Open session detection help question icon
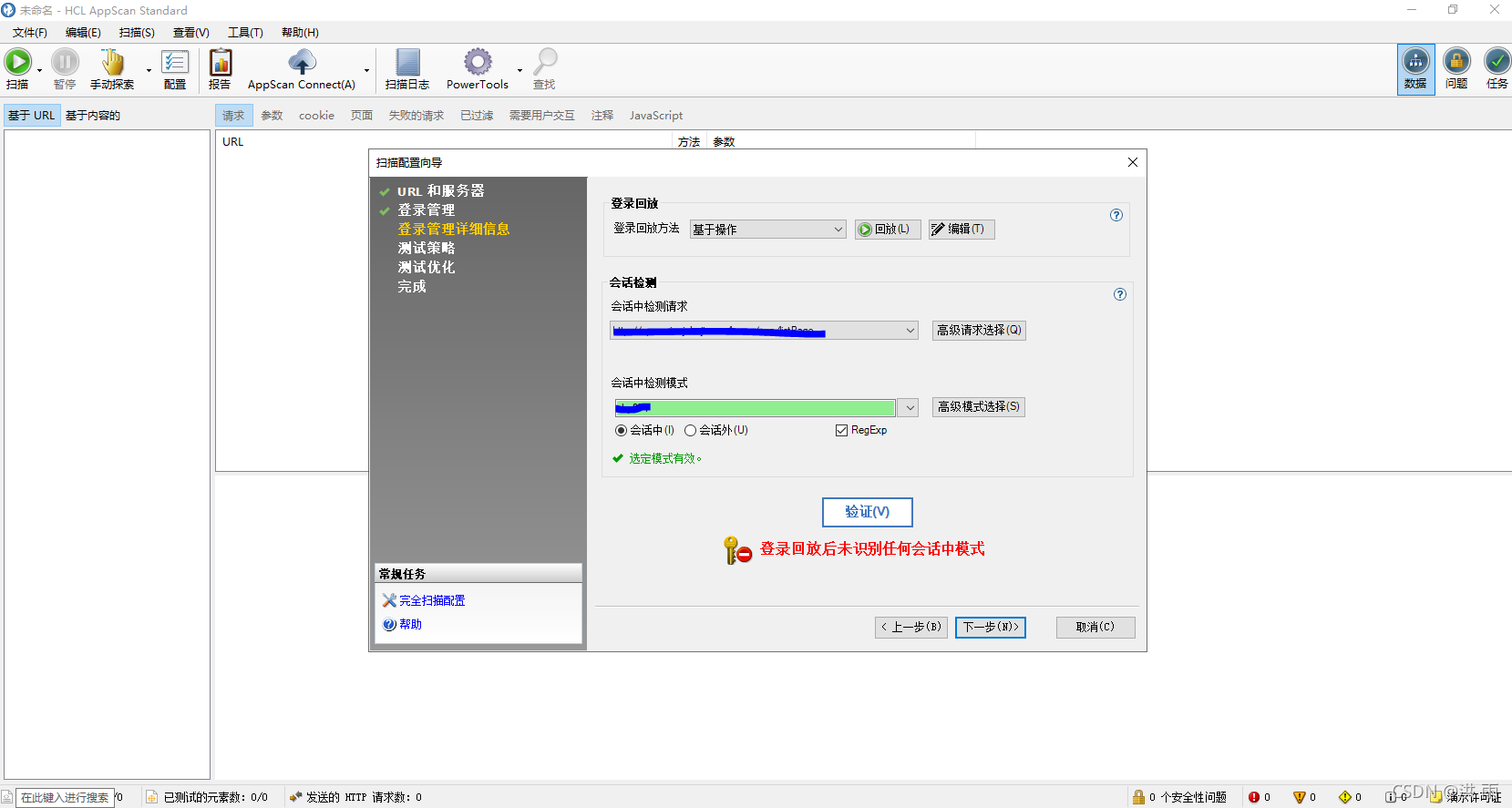The height and width of the screenshot is (808, 1512). click(1120, 294)
